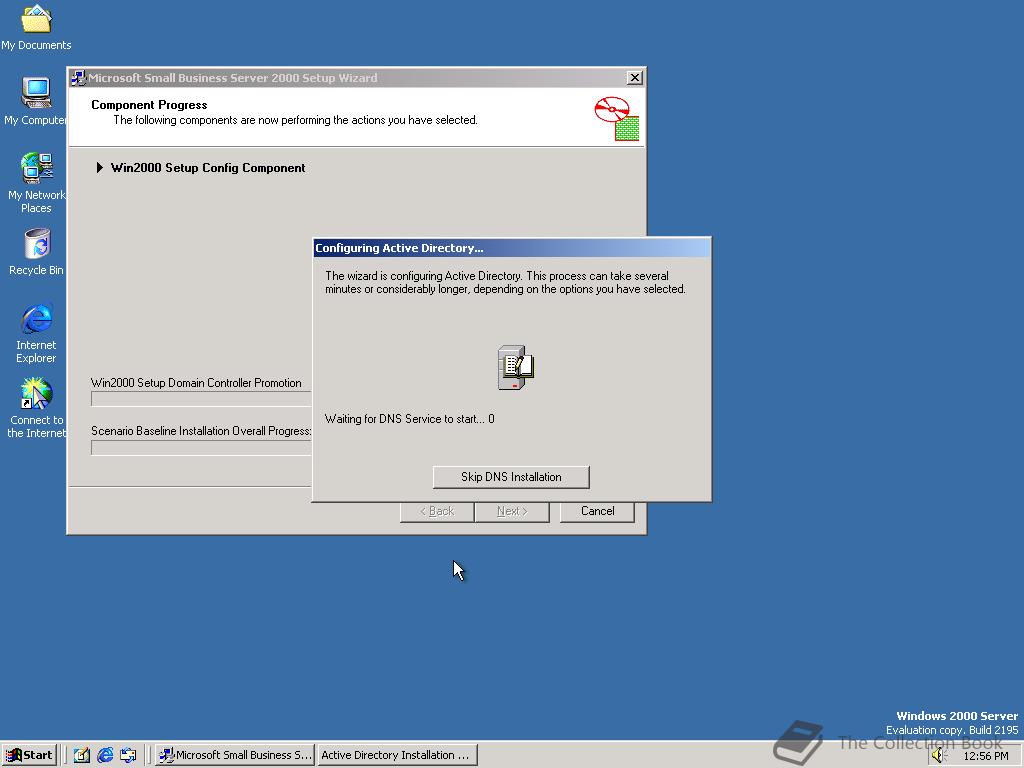Image resolution: width=1024 pixels, height=768 pixels.
Task: Click Skip DNS Installation button
Action: pos(511,477)
